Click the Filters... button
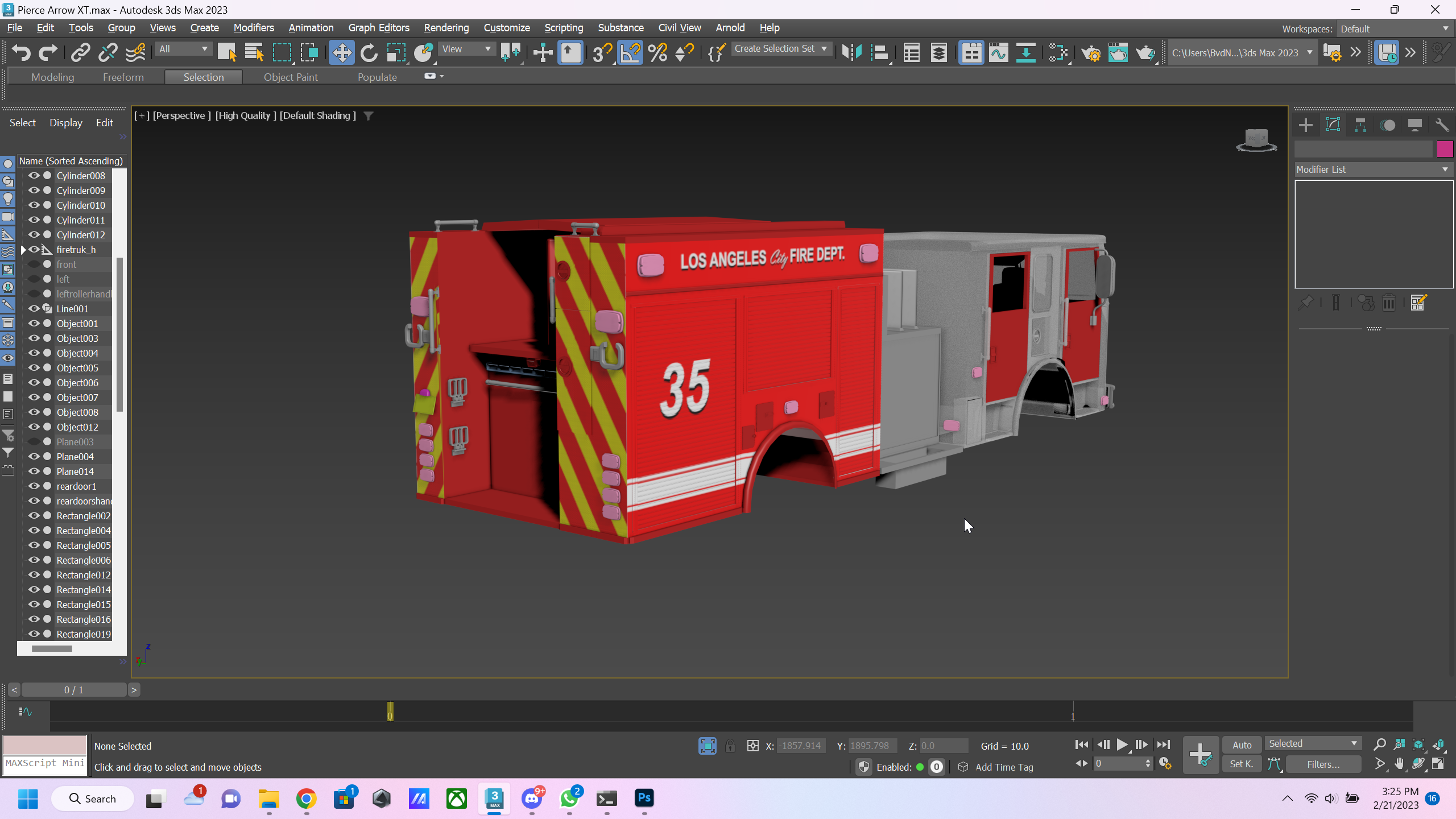Image resolution: width=1456 pixels, height=819 pixels. coord(1323,764)
